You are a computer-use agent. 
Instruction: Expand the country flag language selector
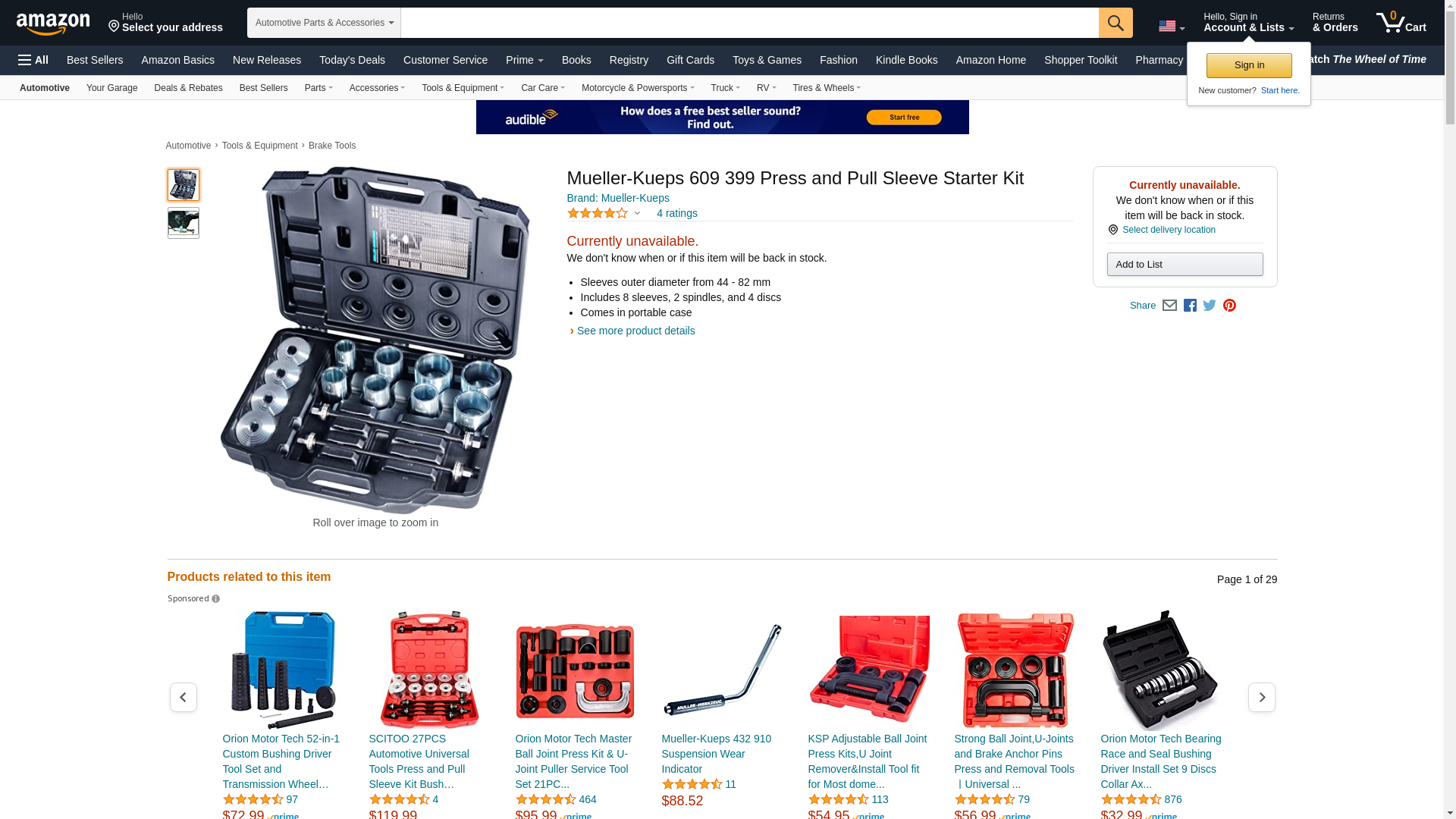tap(1172, 26)
